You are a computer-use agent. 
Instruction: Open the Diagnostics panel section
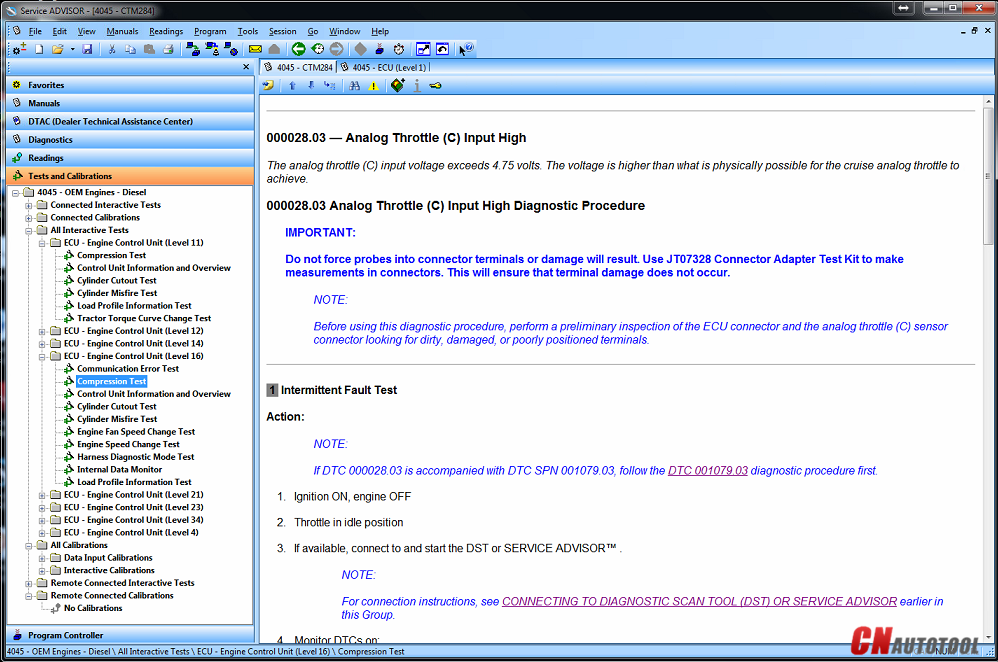(130, 140)
